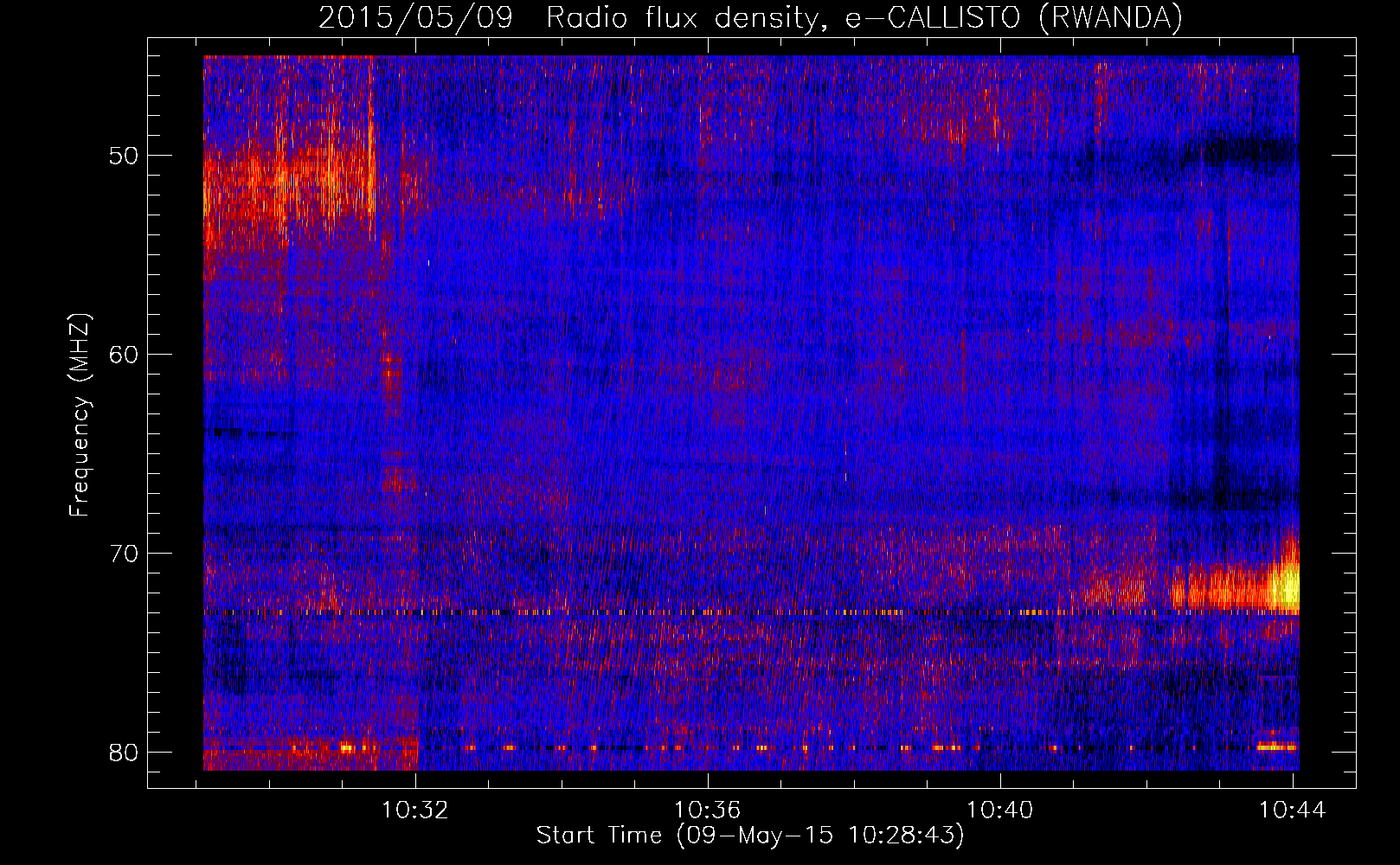
Task: Click the bright yellow burst near 72 MHz at 10:44
Action: [x=1284, y=588]
